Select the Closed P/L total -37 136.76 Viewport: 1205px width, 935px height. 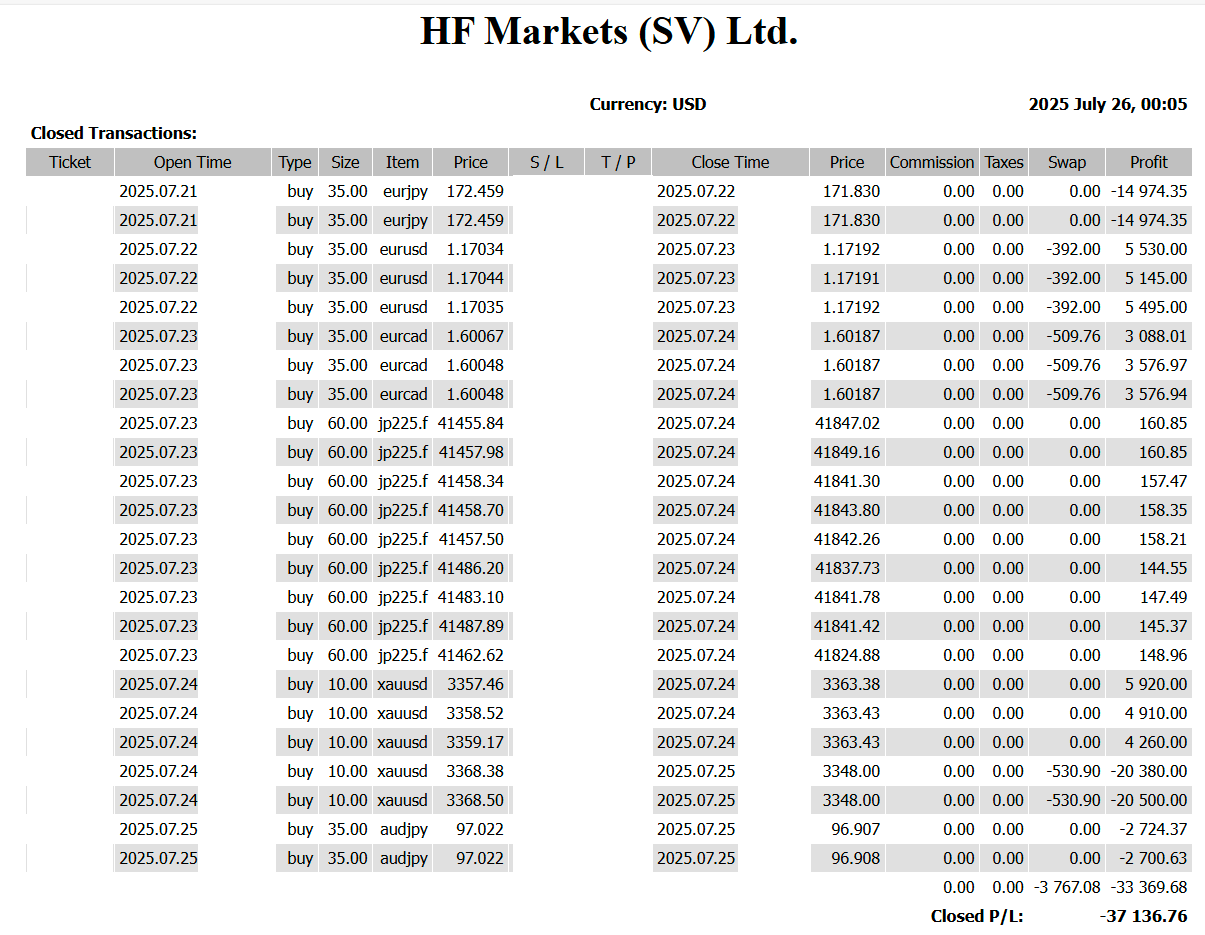[1142, 916]
